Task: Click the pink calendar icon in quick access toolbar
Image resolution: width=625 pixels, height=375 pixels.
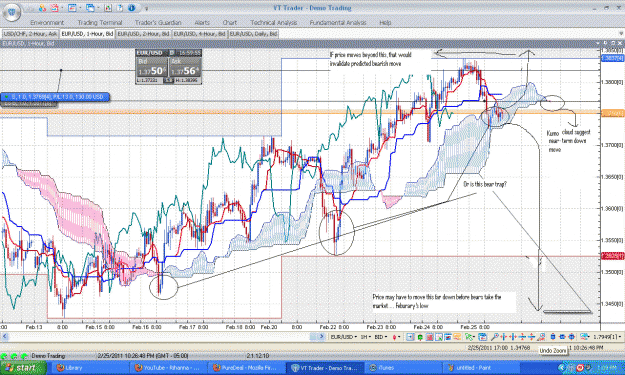Action: [x=54, y=8]
